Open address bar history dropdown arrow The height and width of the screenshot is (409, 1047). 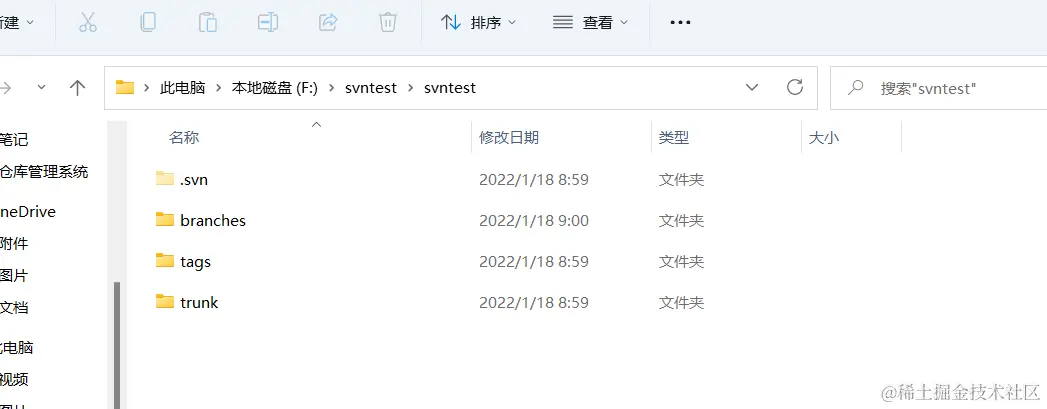(x=752, y=87)
